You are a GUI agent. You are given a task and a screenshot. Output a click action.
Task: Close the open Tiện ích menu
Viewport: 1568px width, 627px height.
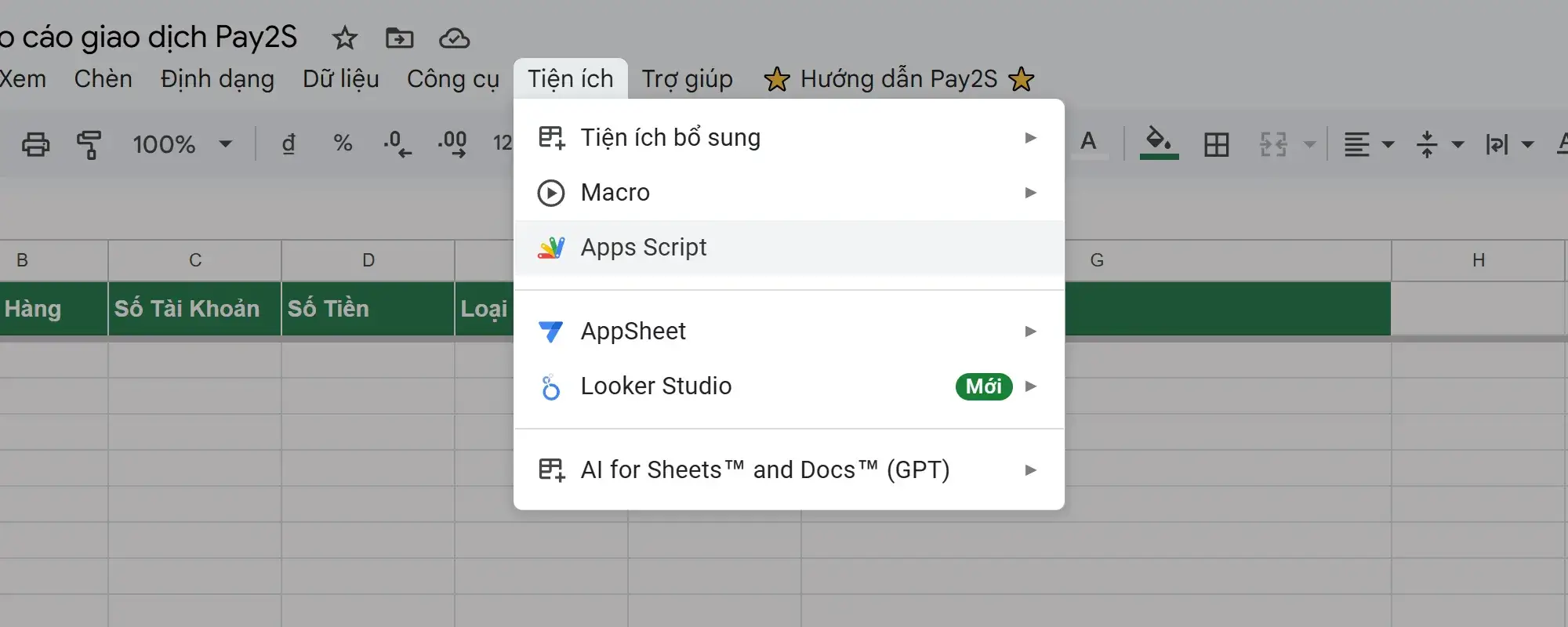(571, 79)
